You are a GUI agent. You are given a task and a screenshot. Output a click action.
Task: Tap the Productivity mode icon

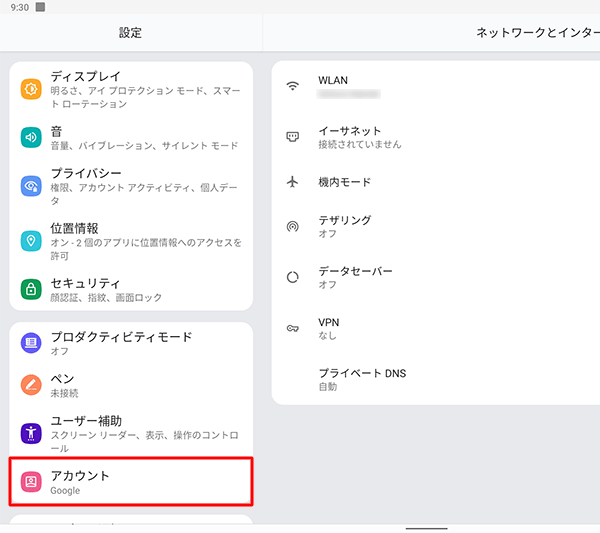pos(31,343)
